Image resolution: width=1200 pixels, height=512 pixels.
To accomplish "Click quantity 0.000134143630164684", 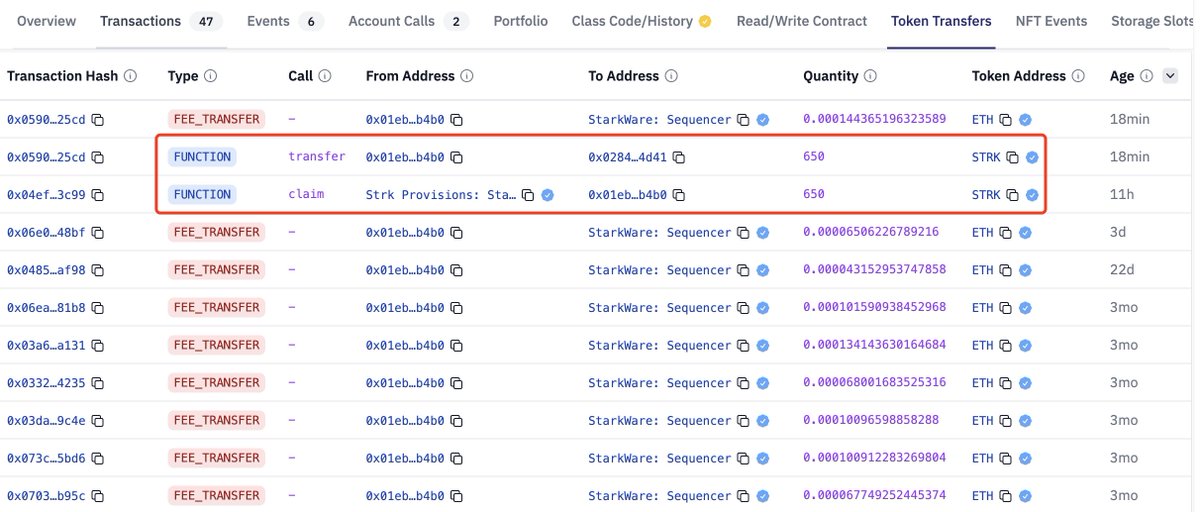I will pyautogui.click(x=875, y=346).
